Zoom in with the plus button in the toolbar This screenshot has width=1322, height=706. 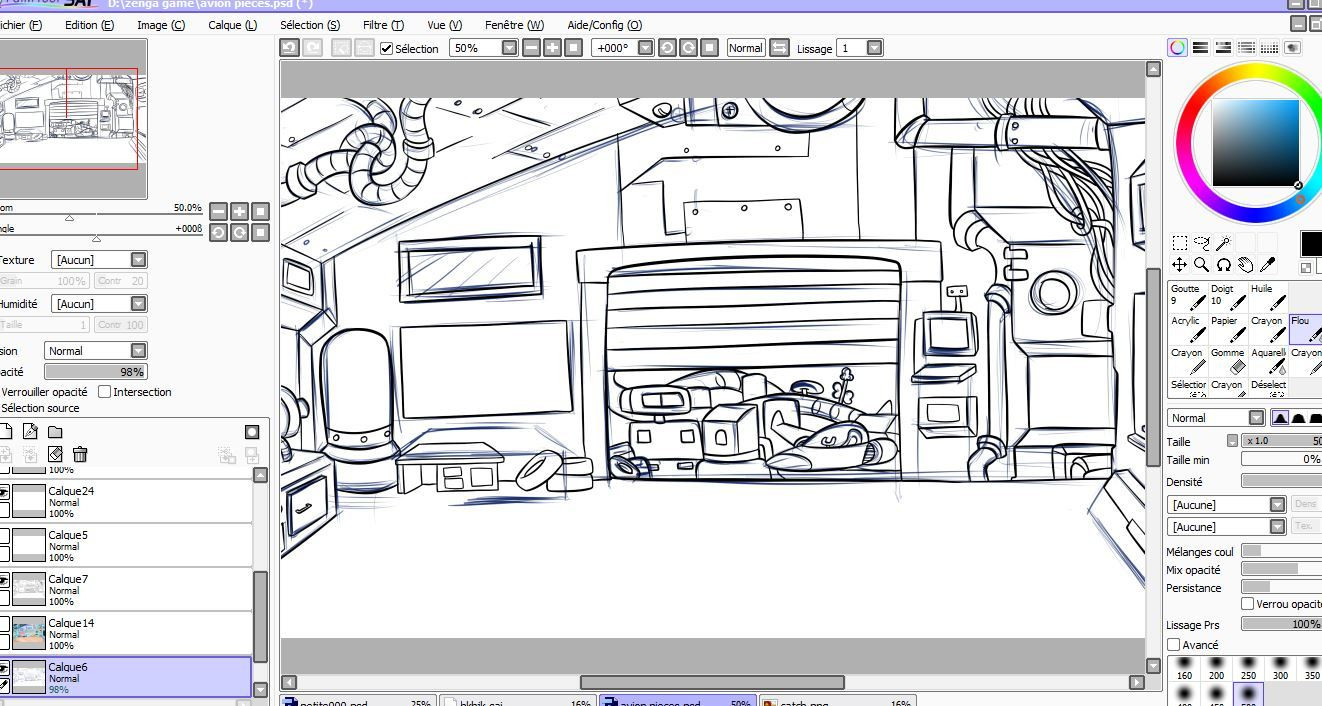click(552, 47)
